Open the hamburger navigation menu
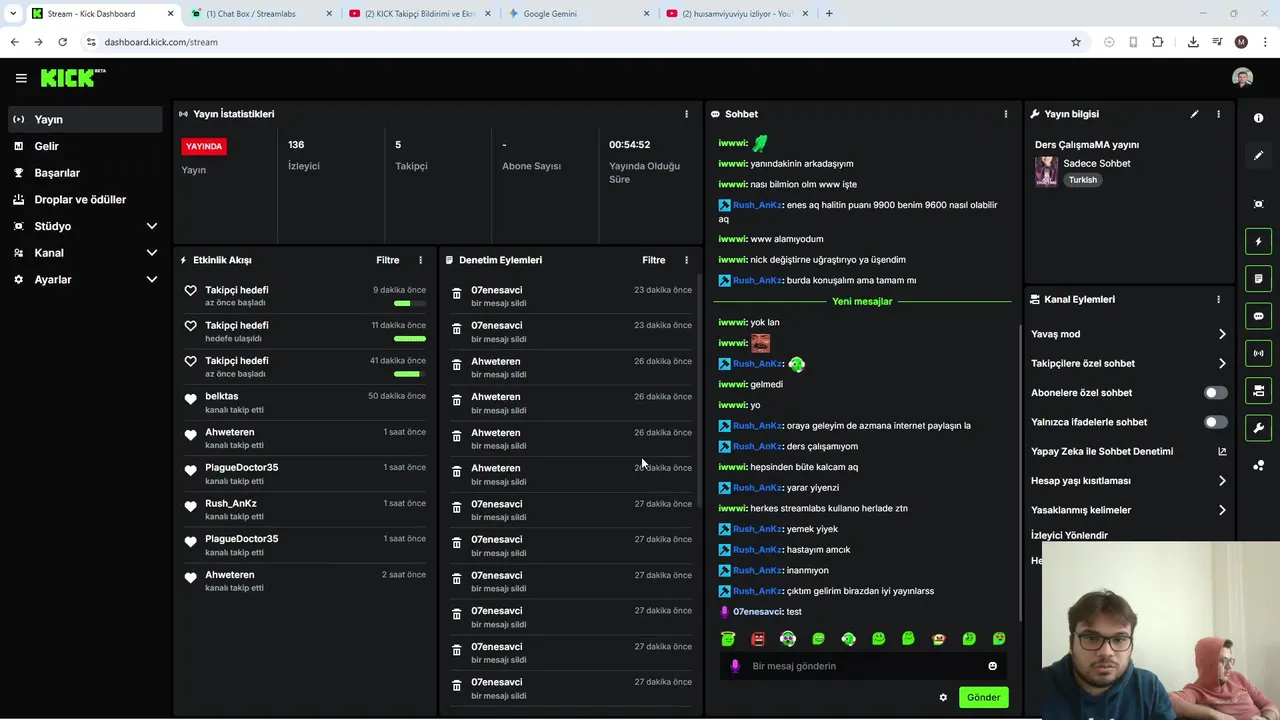The width and height of the screenshot is (1280, 720). (x=21, y=78)
